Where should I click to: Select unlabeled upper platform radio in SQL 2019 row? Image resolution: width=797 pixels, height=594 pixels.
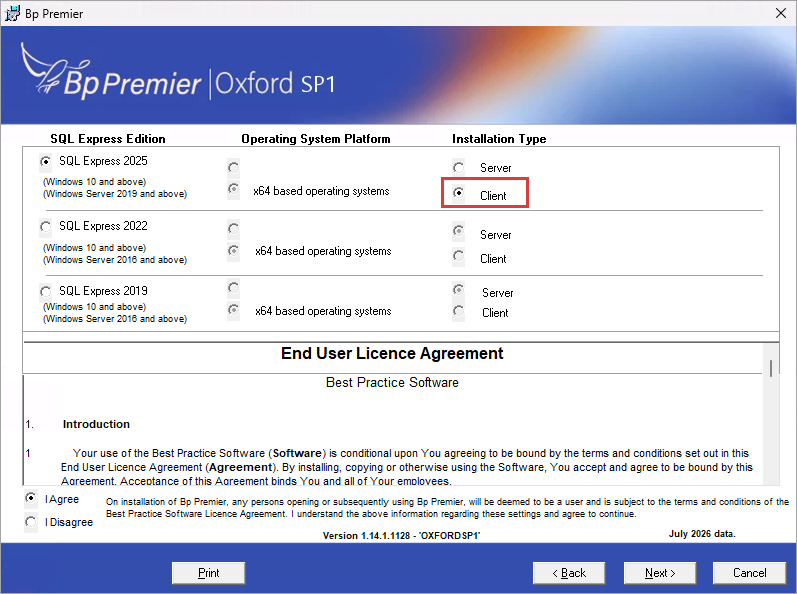233,288
